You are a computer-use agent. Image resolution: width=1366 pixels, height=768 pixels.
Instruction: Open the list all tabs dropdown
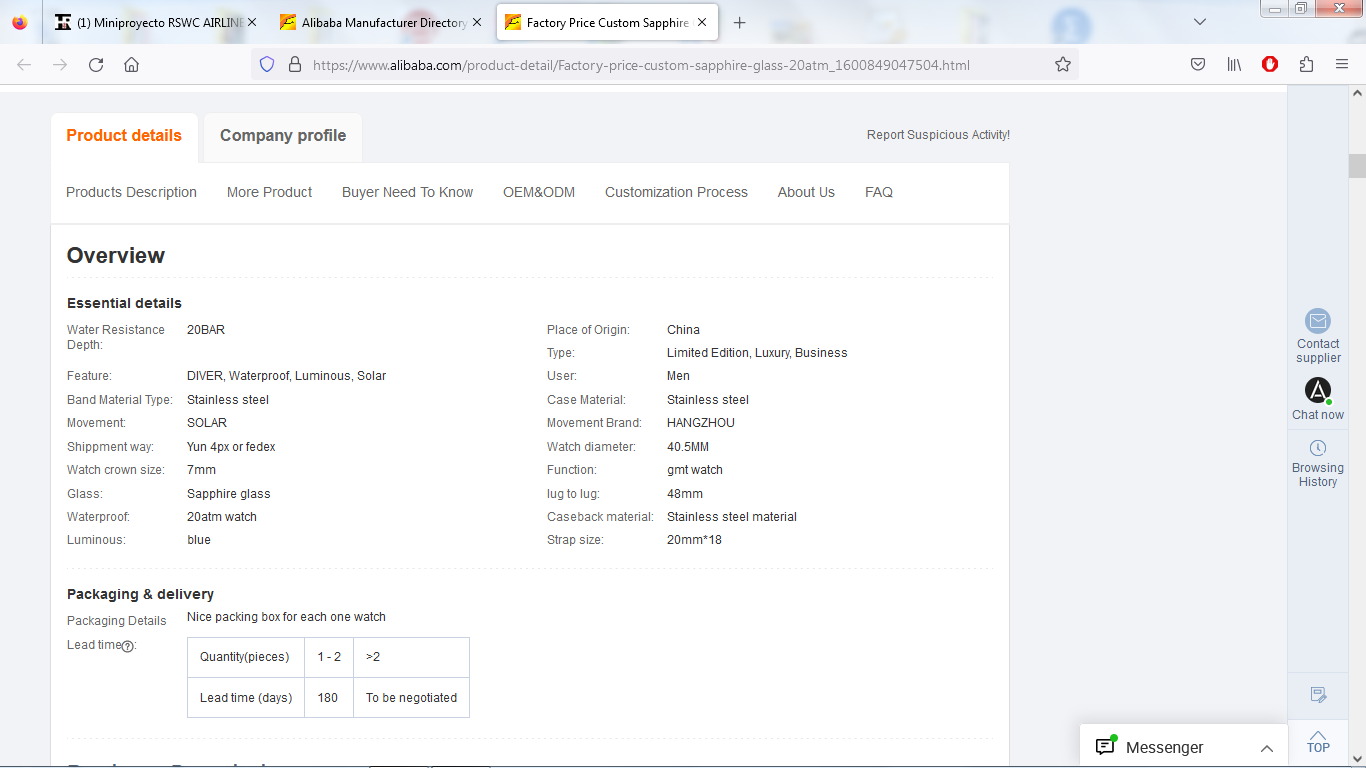tap(1200, 22)
